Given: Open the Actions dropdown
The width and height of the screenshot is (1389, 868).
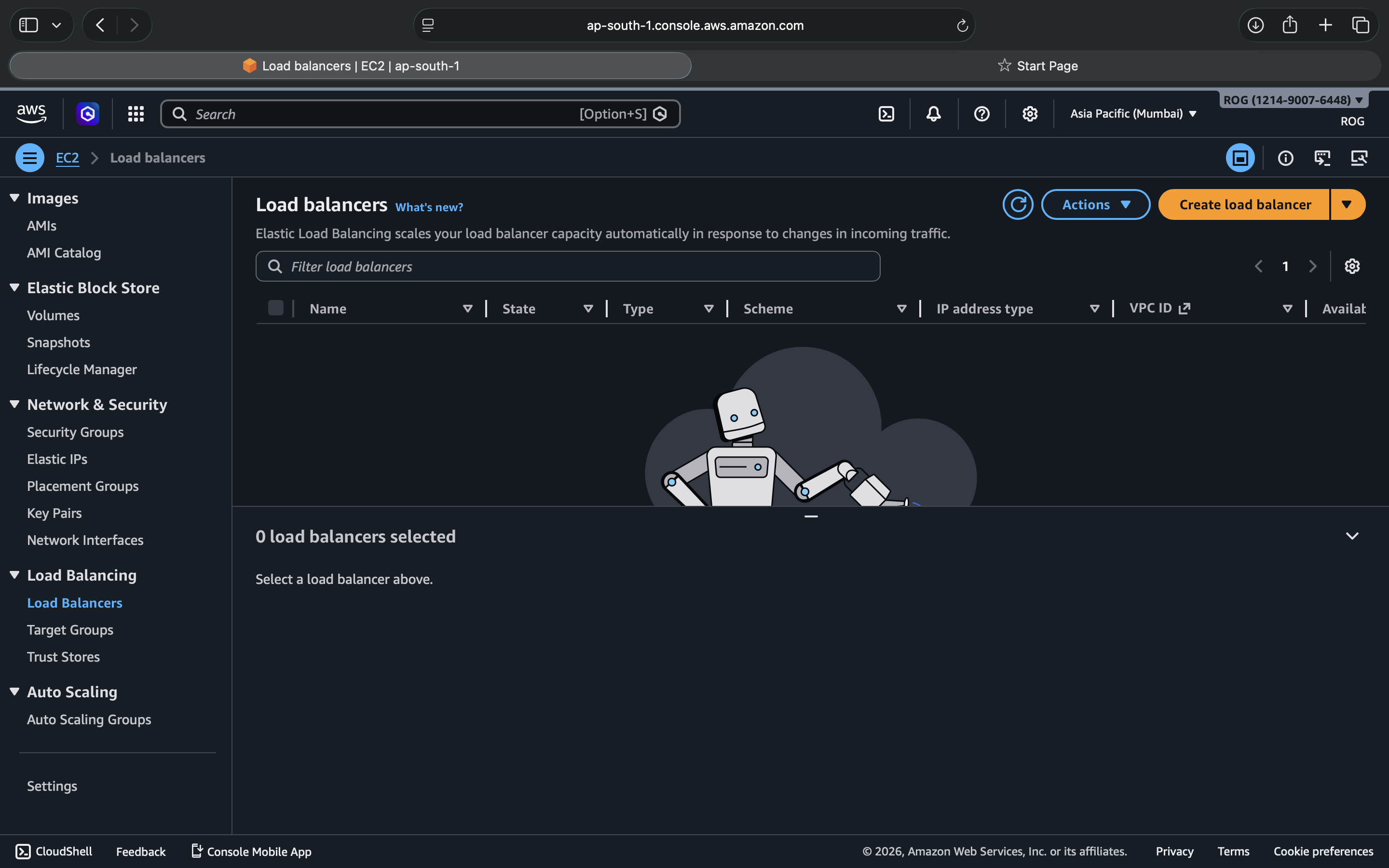Looking at the screenshot, I should [x=1095, y=204].
